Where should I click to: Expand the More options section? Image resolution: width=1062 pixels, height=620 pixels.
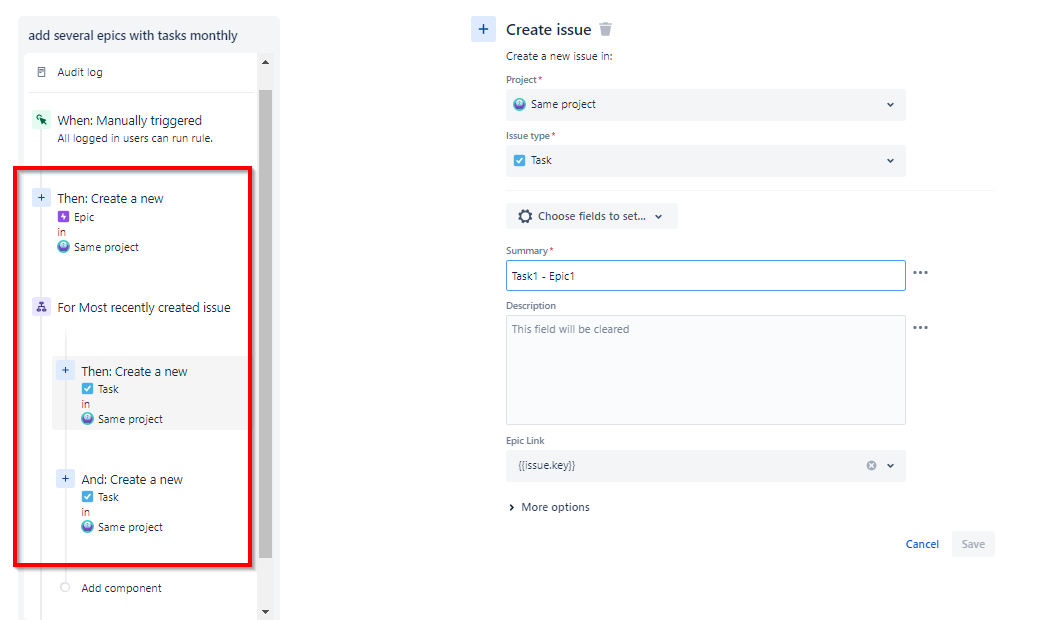[549, 507]
